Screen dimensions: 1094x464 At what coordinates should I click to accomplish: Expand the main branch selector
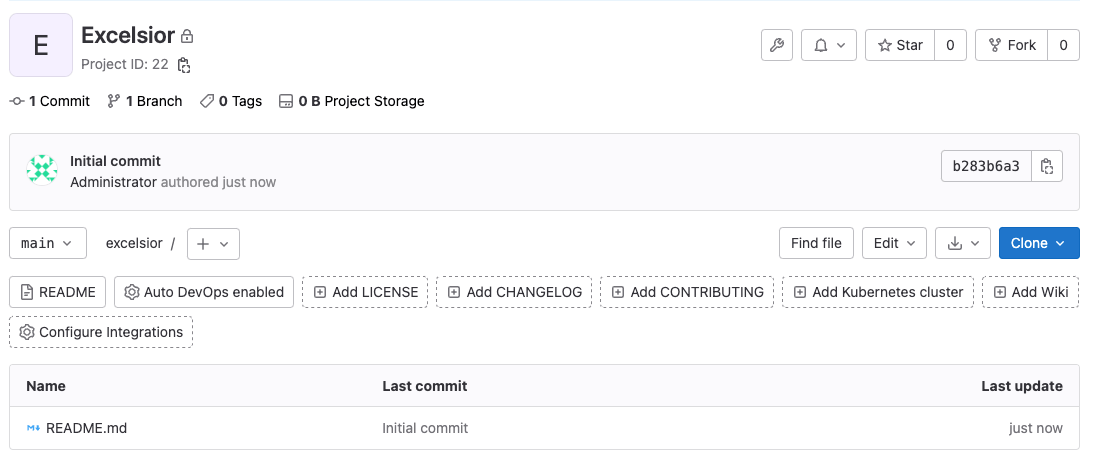[47, 243]
